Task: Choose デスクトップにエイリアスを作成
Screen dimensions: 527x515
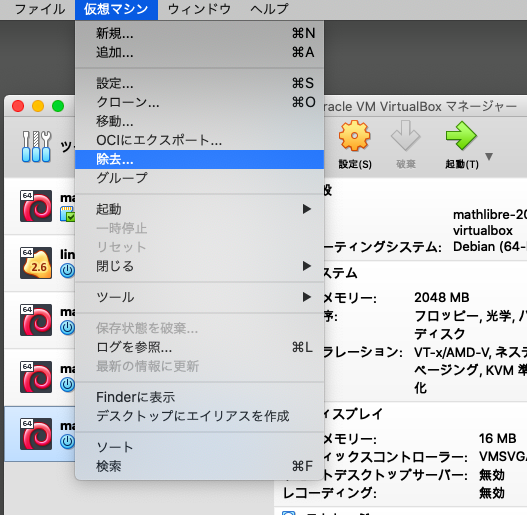Action: coord(200,416)
